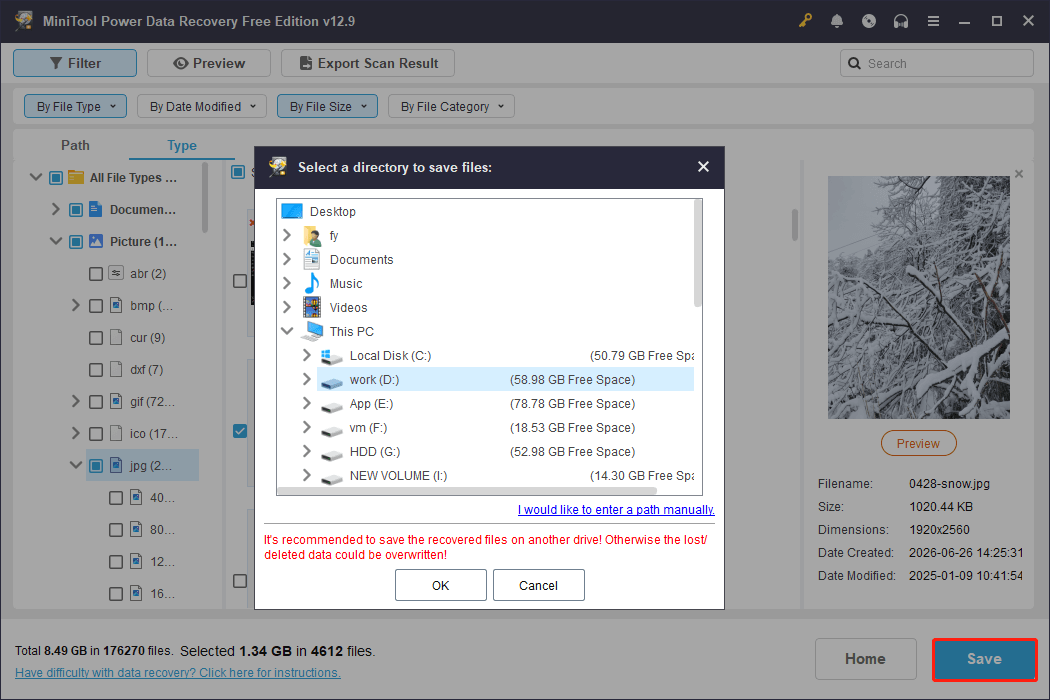
Task: Expand the work (D:) node
Action: tap(307, 379)
